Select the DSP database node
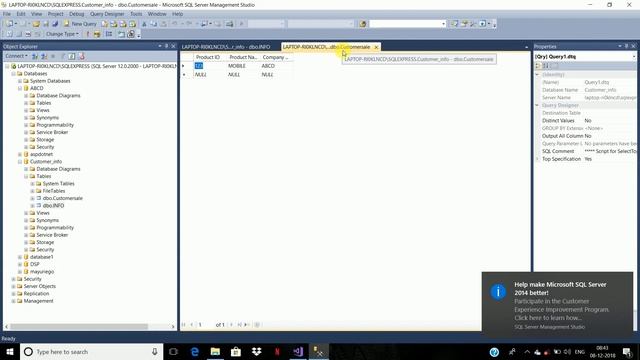 coord(35,264)
